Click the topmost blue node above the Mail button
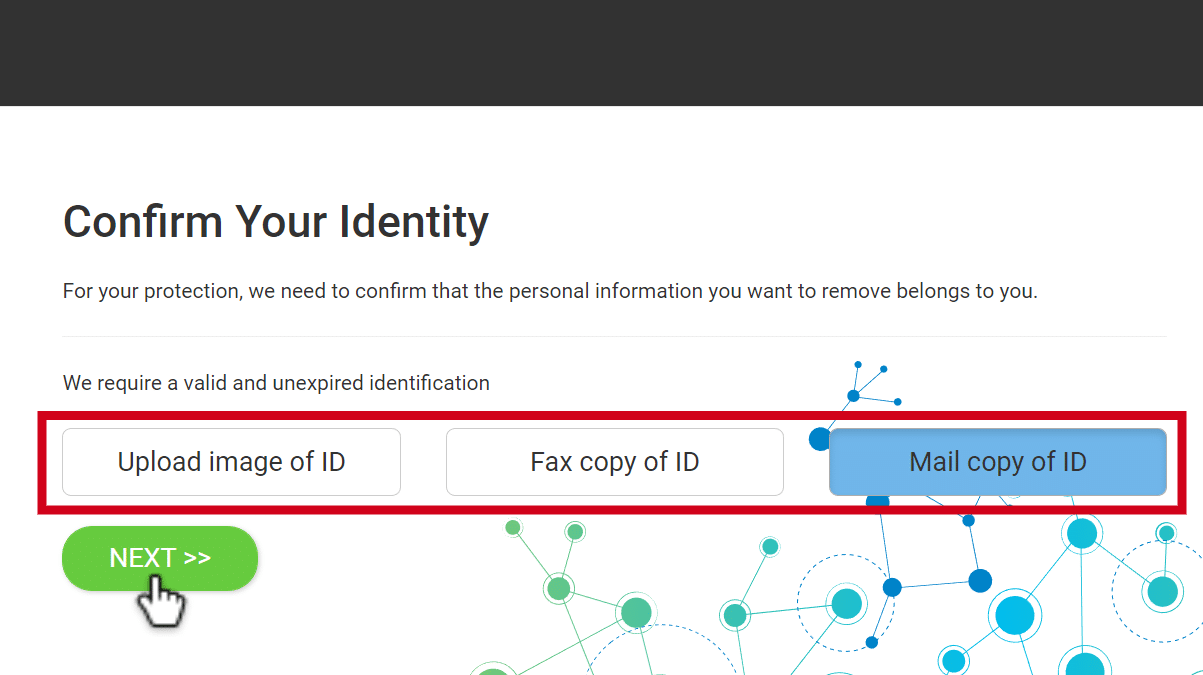Screen dimensions: 1203x675 [857, 365]
